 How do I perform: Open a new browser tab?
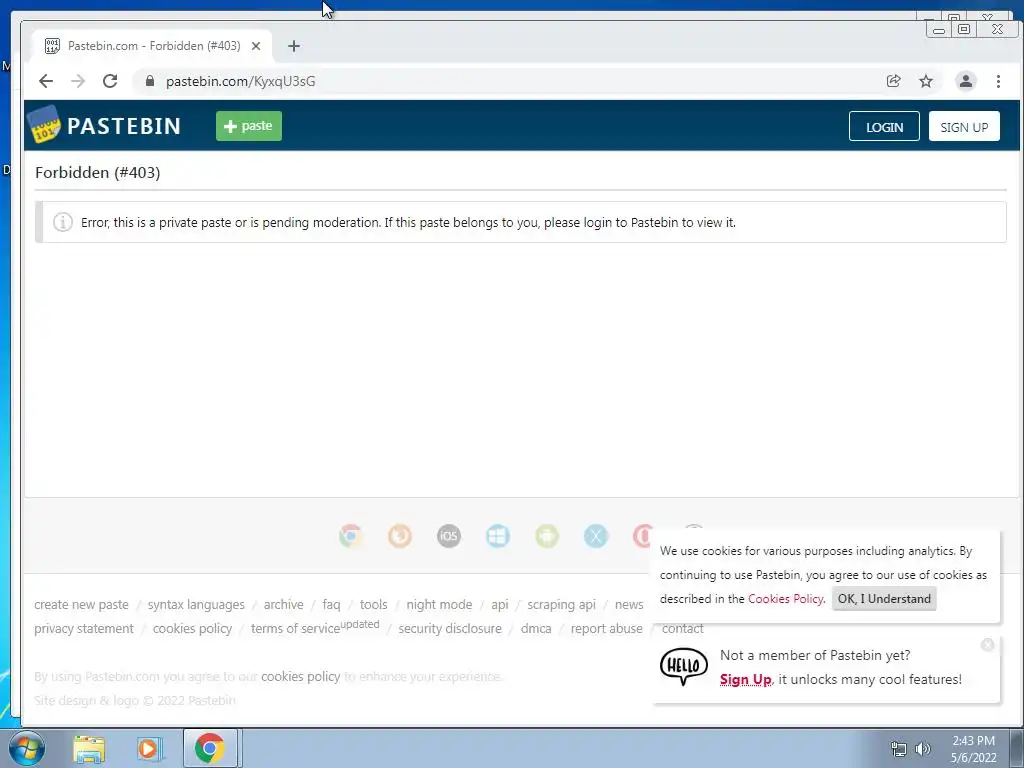point(294,46)
